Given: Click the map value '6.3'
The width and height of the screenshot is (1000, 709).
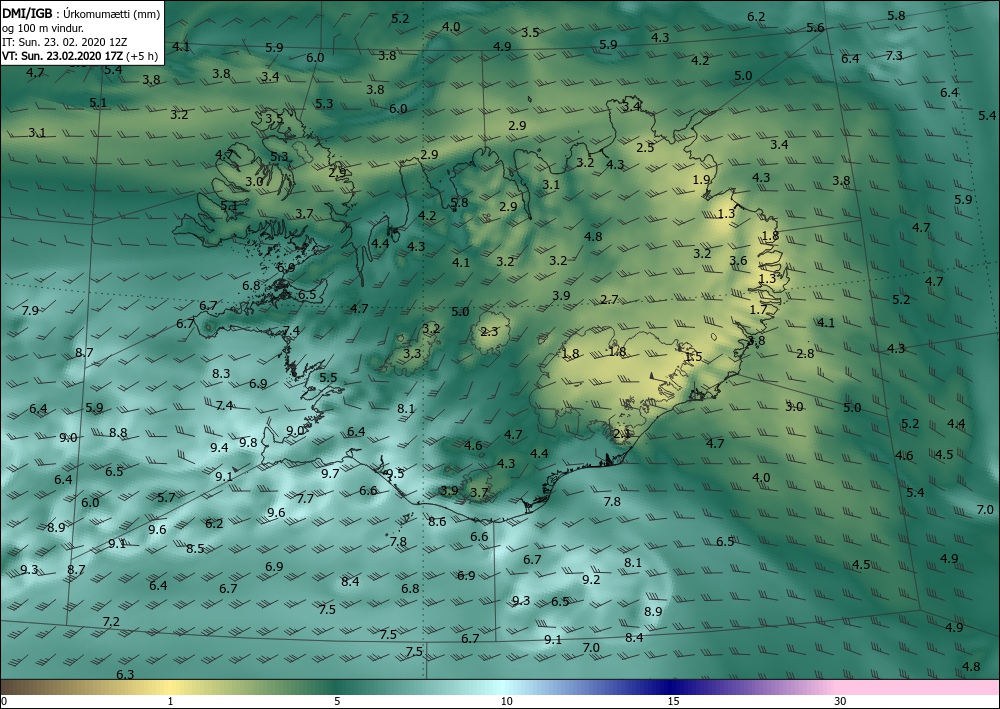Looking at the screenshot, I should [x=125, y=674].
